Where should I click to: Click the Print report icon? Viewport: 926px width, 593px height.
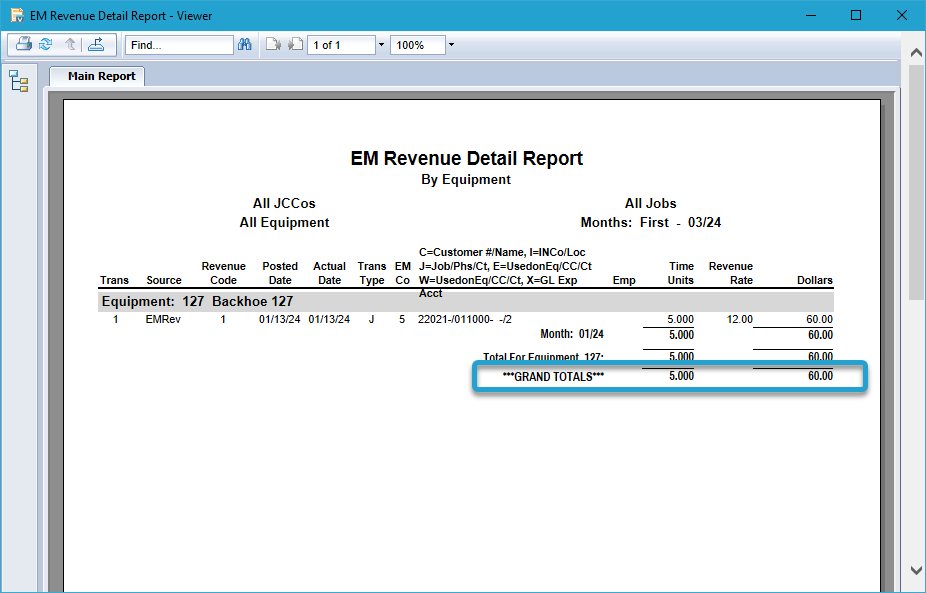pos(24,44)
